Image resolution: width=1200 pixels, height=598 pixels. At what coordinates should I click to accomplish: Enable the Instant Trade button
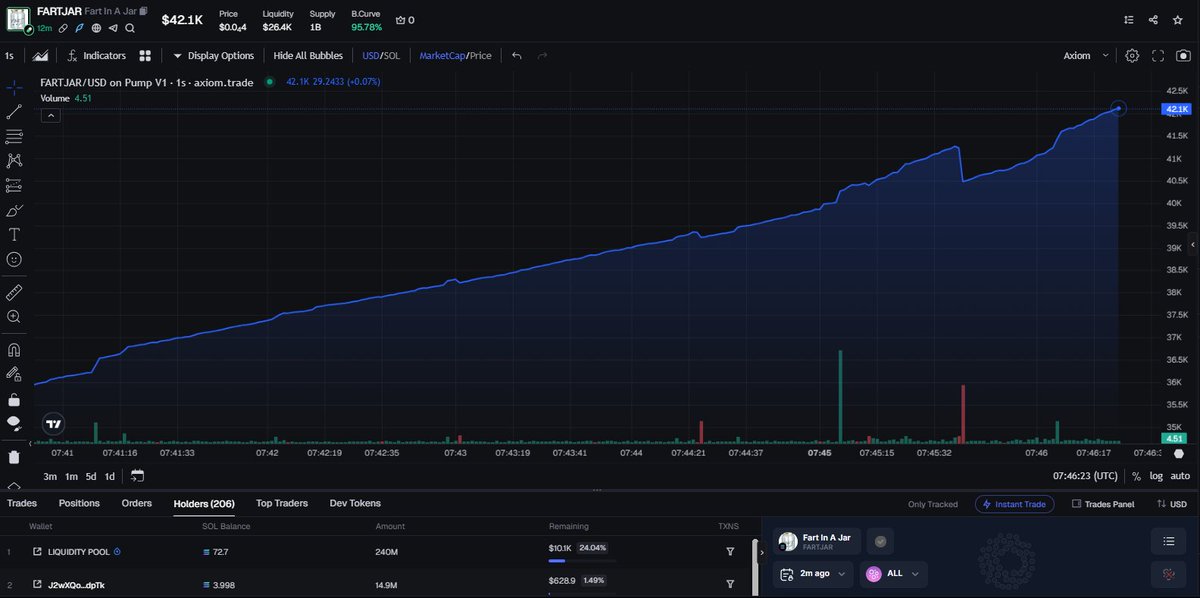(1014, 504)
